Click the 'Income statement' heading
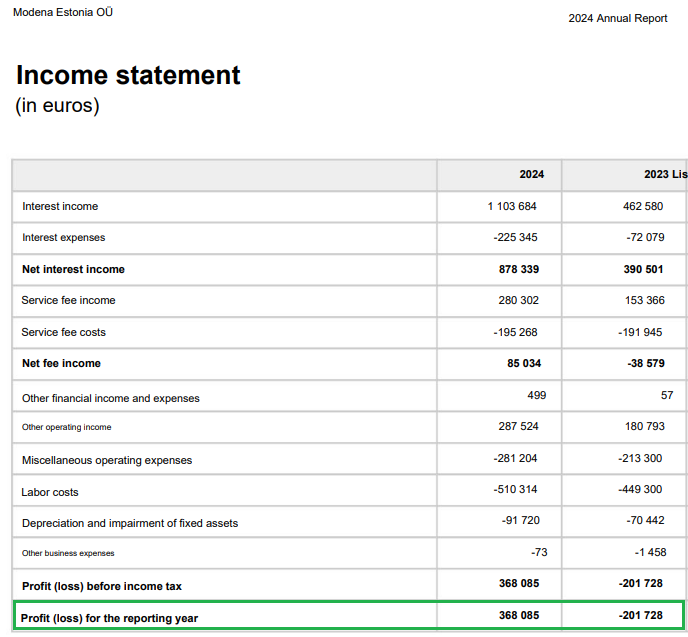 click(x=128, y=76)
